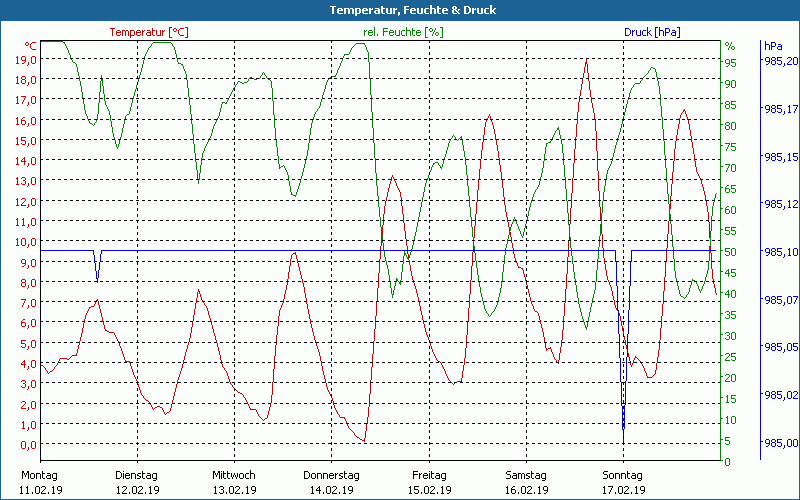Click the Montag 11.02.19 date label

(x=40, y=482)
